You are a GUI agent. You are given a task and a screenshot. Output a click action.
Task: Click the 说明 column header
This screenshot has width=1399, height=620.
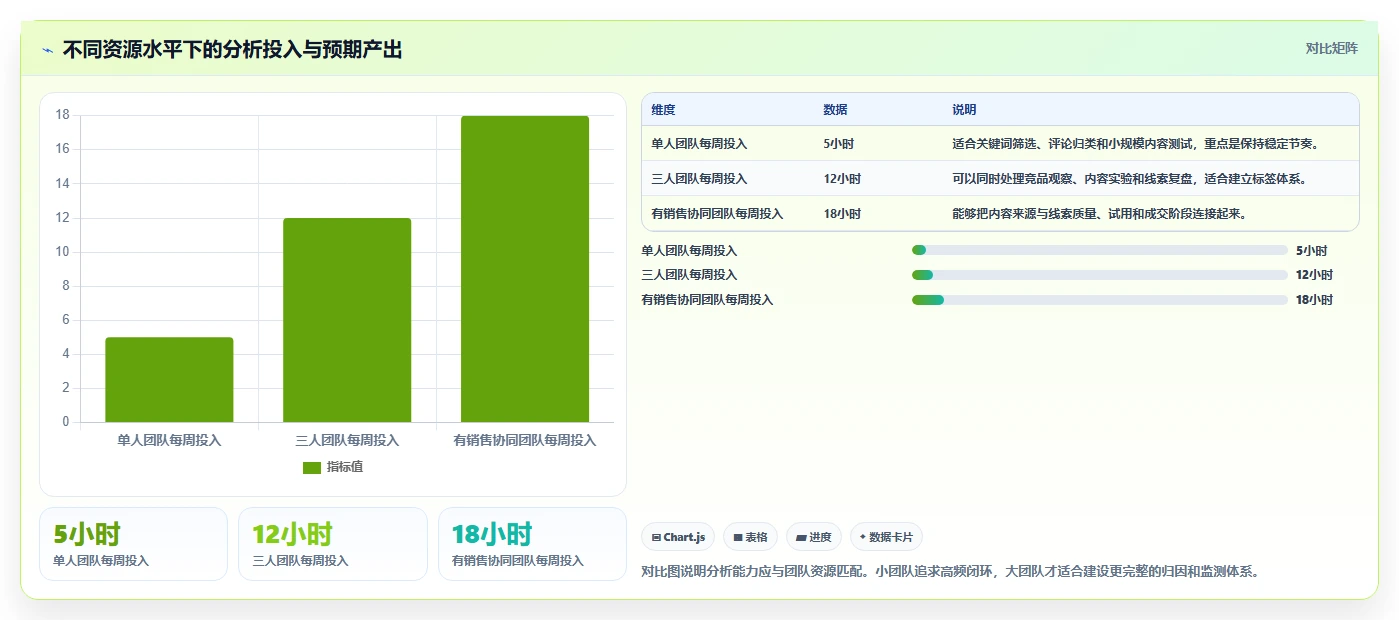pyautogui.click(x=964, y=110)
